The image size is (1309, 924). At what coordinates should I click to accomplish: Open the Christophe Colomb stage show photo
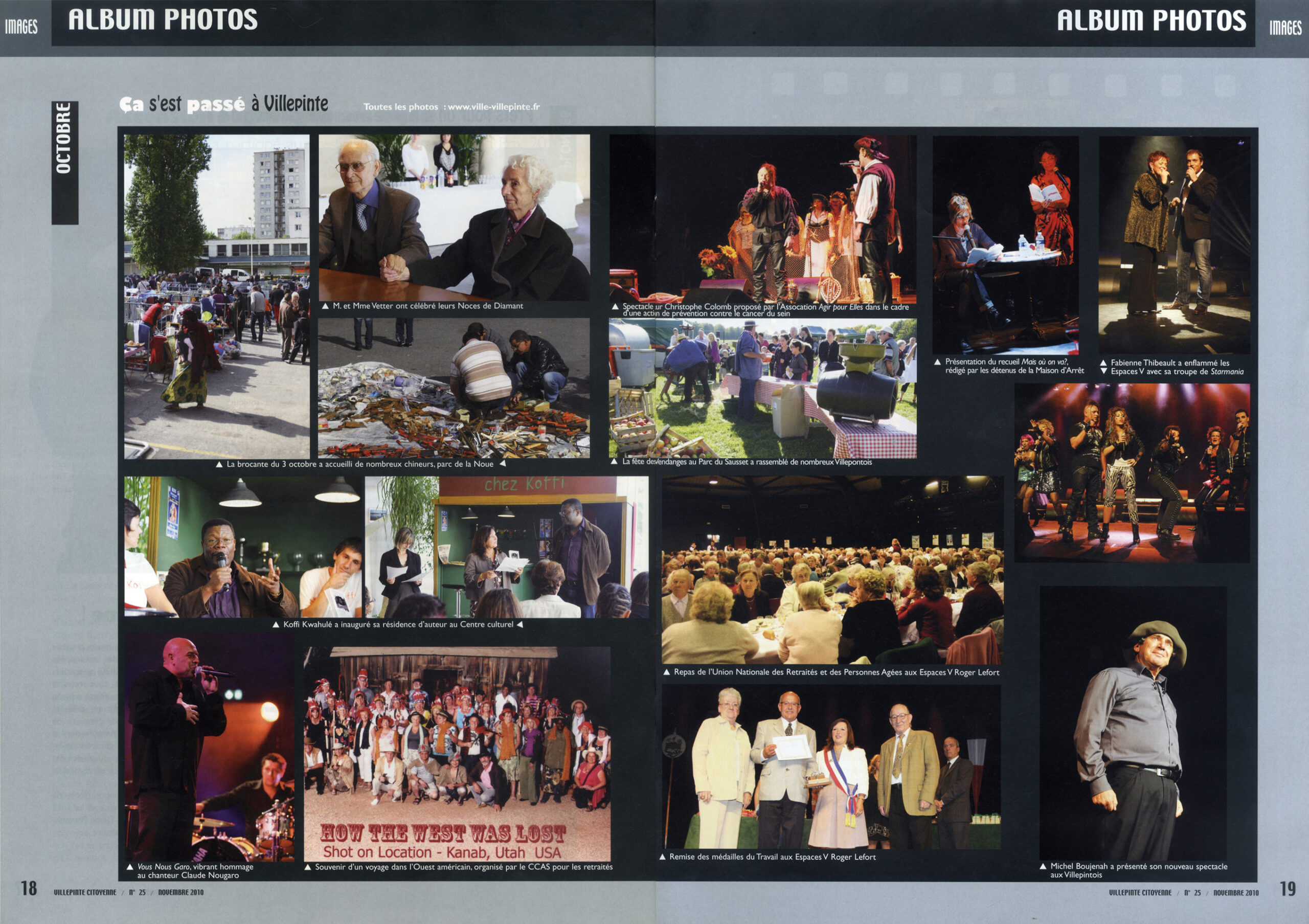763,219
